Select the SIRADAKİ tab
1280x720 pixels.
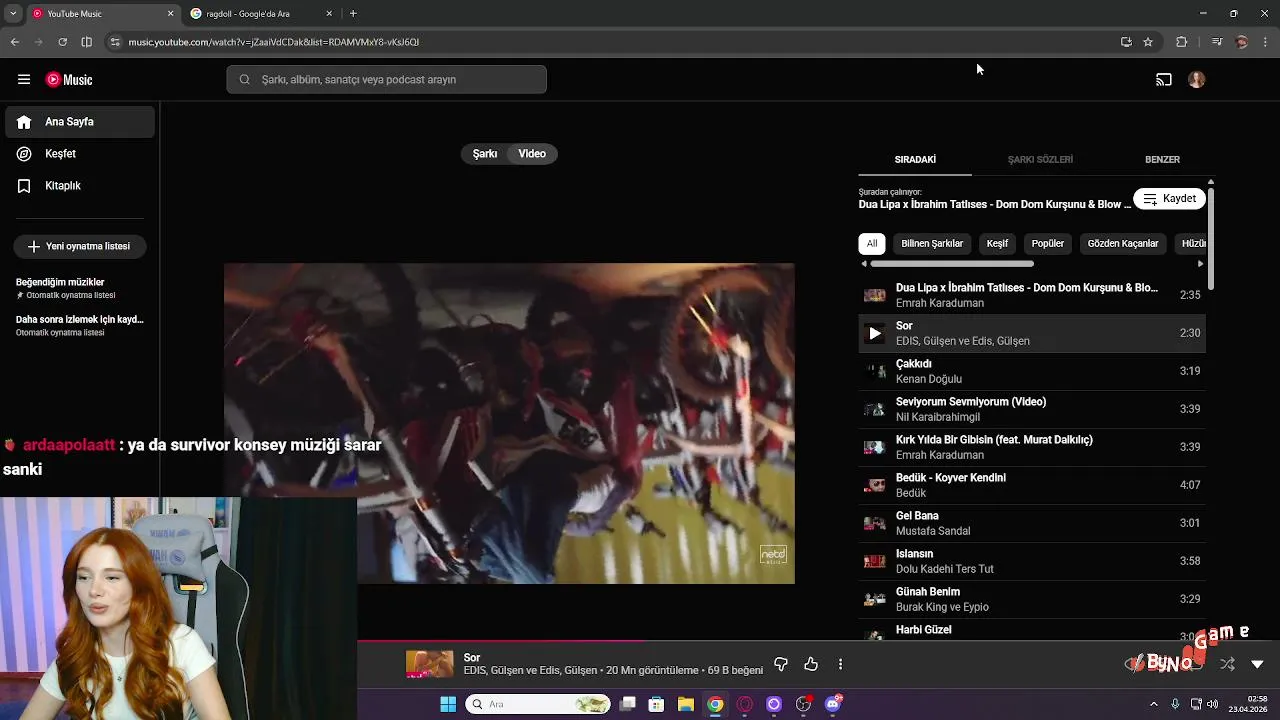[915, 160]
